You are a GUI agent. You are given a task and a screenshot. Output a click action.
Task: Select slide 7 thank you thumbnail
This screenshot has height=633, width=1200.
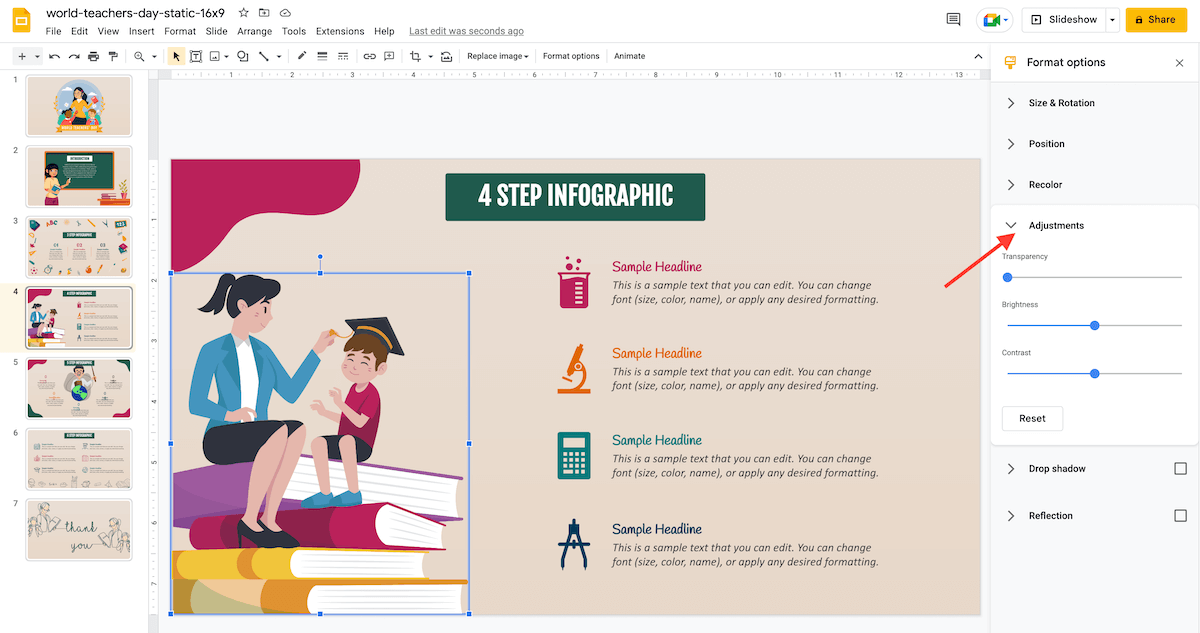click(79, 529)
